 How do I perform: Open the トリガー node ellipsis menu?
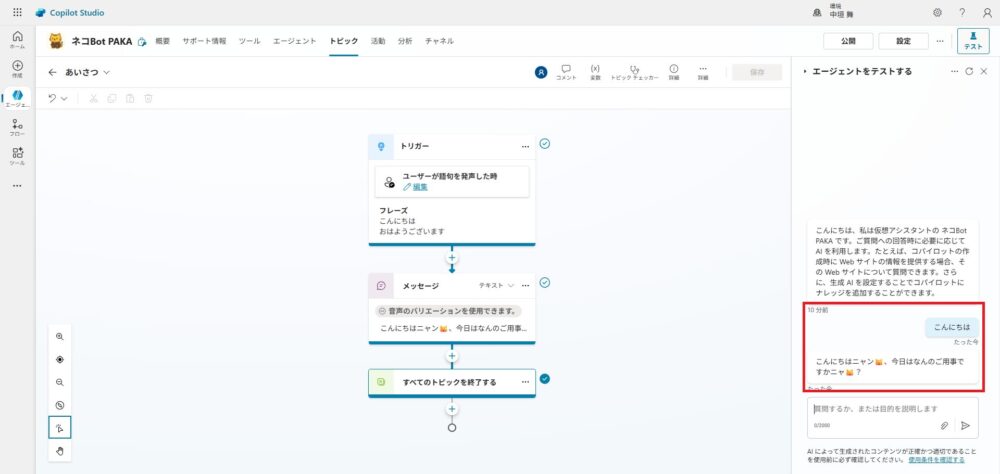click(x=526, y=147)
